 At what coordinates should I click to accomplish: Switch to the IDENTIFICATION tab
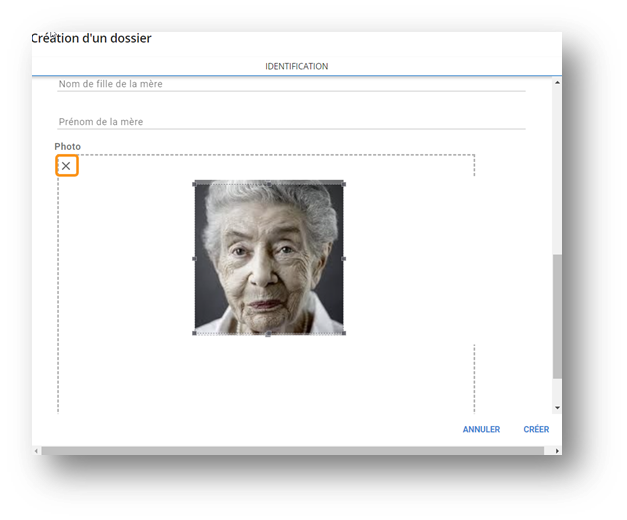296,67
